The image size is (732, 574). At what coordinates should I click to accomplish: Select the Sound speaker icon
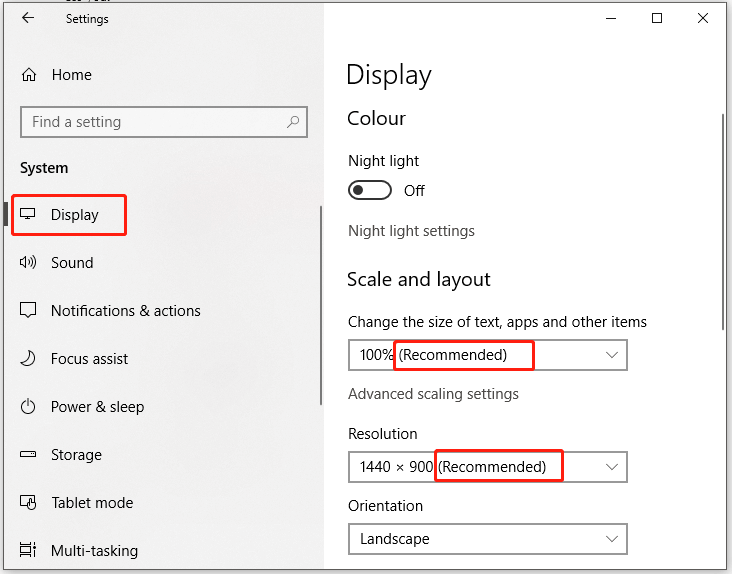point(28,262)
